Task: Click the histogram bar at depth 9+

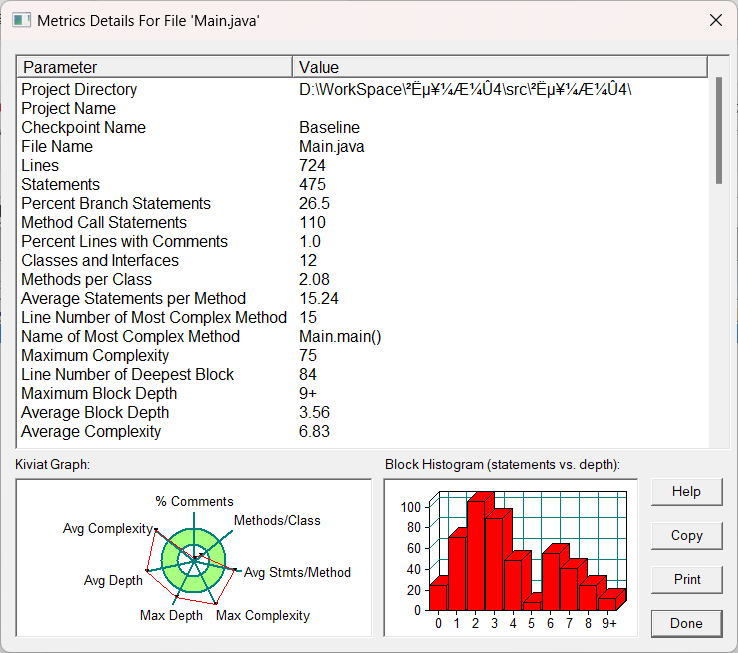Action: (x=608, y=603)
